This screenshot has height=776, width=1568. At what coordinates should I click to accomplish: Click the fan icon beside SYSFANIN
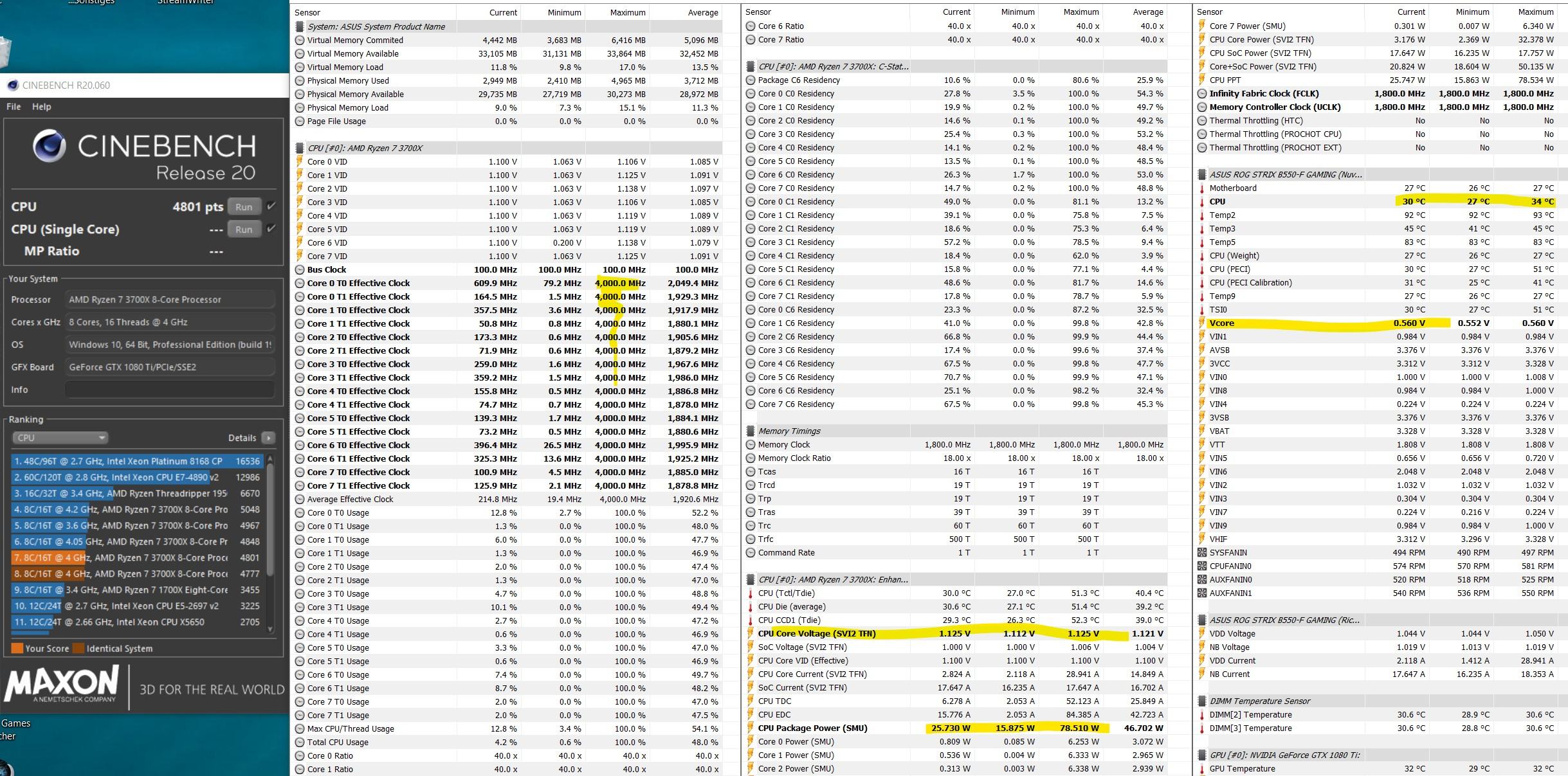pyautogui.click(x=1202, y=552)
